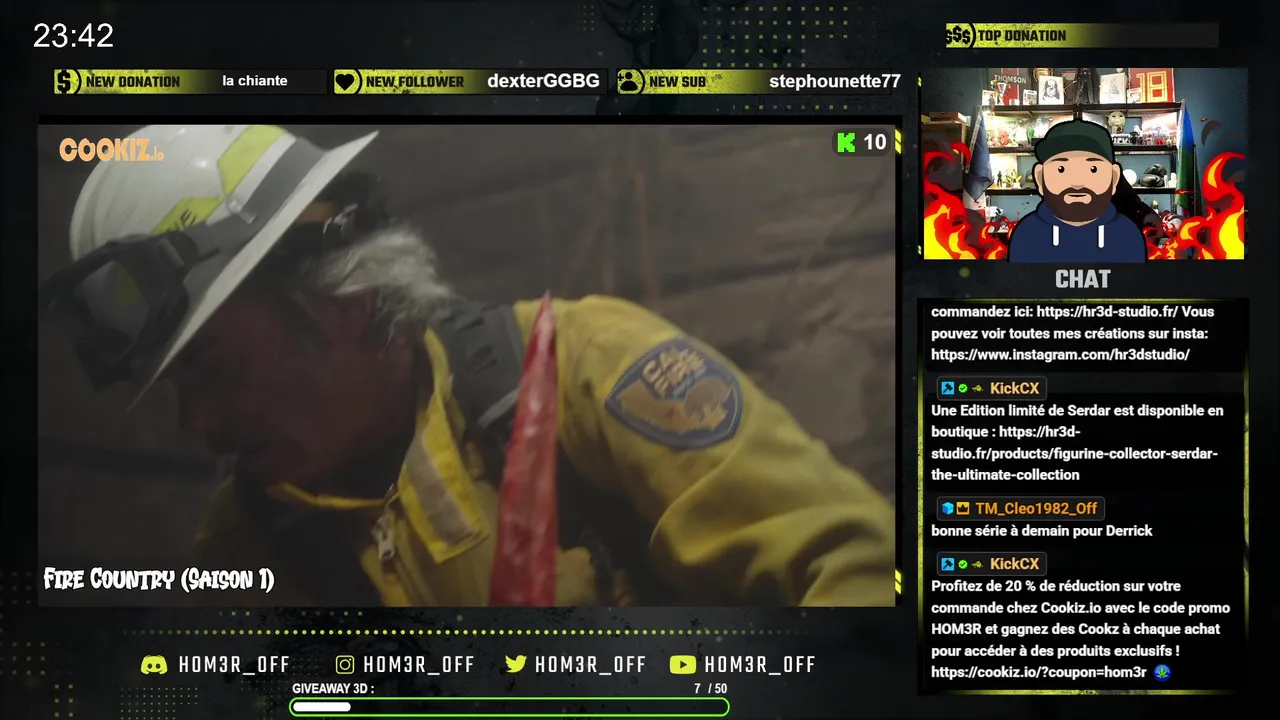
Task: Click the green Kick K logo
Action: click(846, 143)
